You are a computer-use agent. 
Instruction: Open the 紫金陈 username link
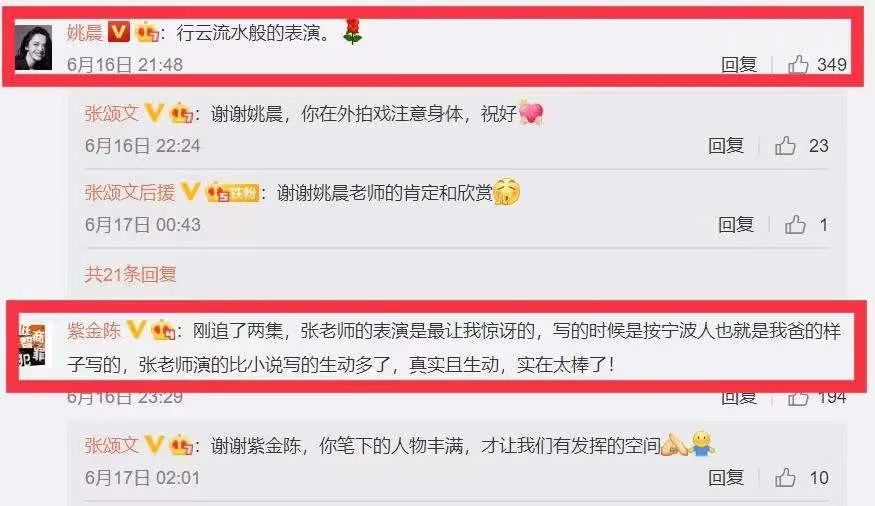point(94,330)
